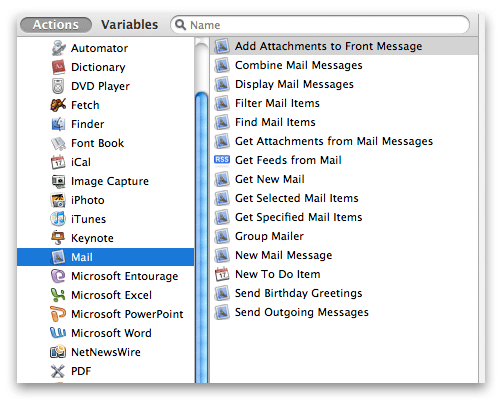This screenshot has height=407, width=502.
Task: Select the Font Book library row
Action: 106,143
